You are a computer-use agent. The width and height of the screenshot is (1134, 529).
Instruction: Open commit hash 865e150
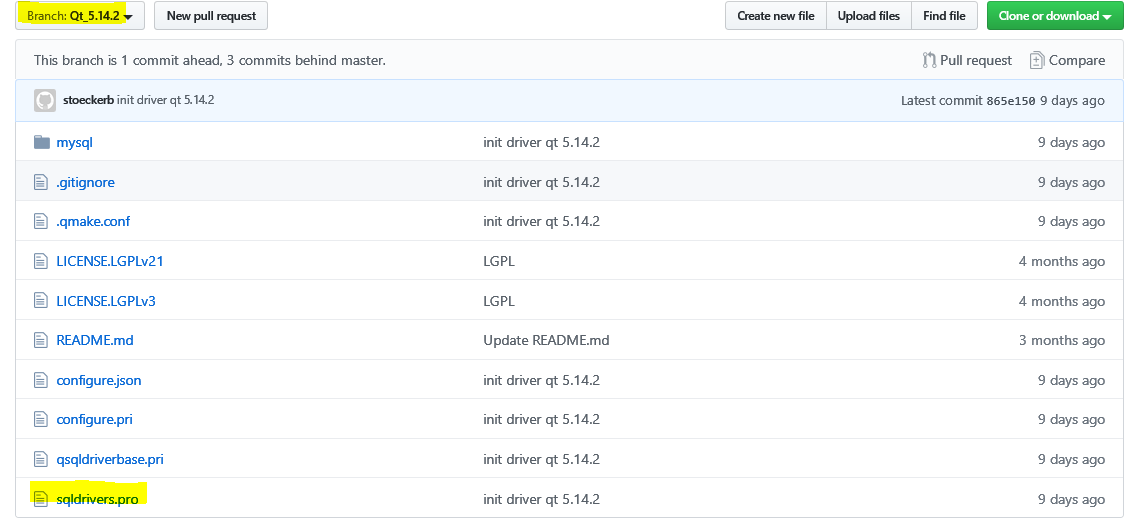[x=1010, y=101]
